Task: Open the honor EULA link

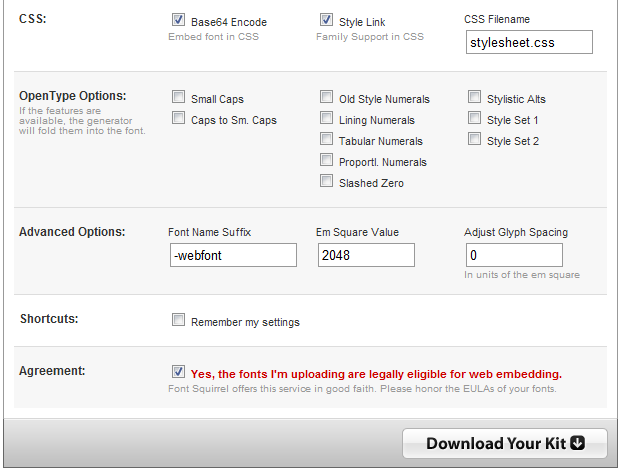Action: point(429,389)
